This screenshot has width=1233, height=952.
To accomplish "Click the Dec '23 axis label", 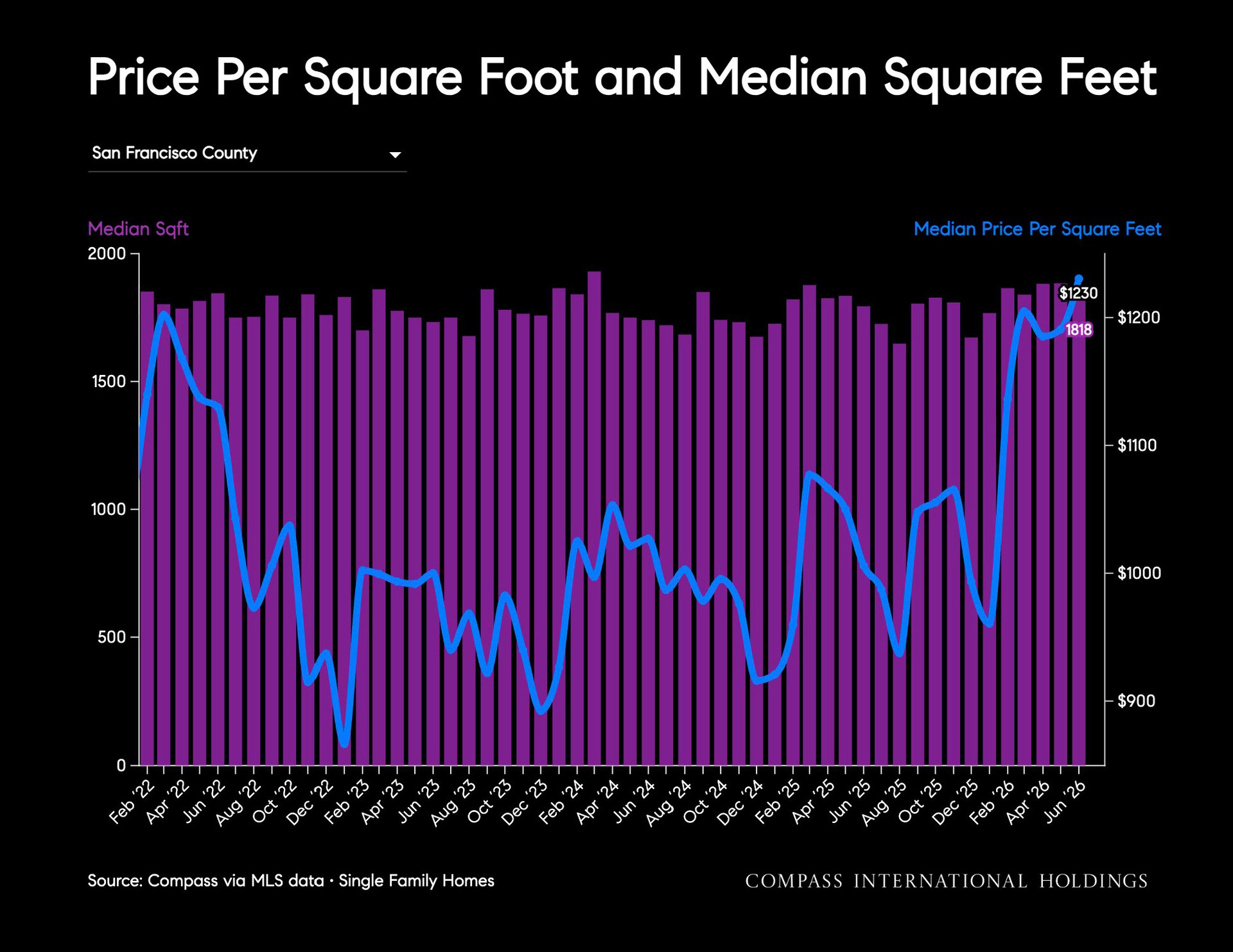I will (525, 802).
